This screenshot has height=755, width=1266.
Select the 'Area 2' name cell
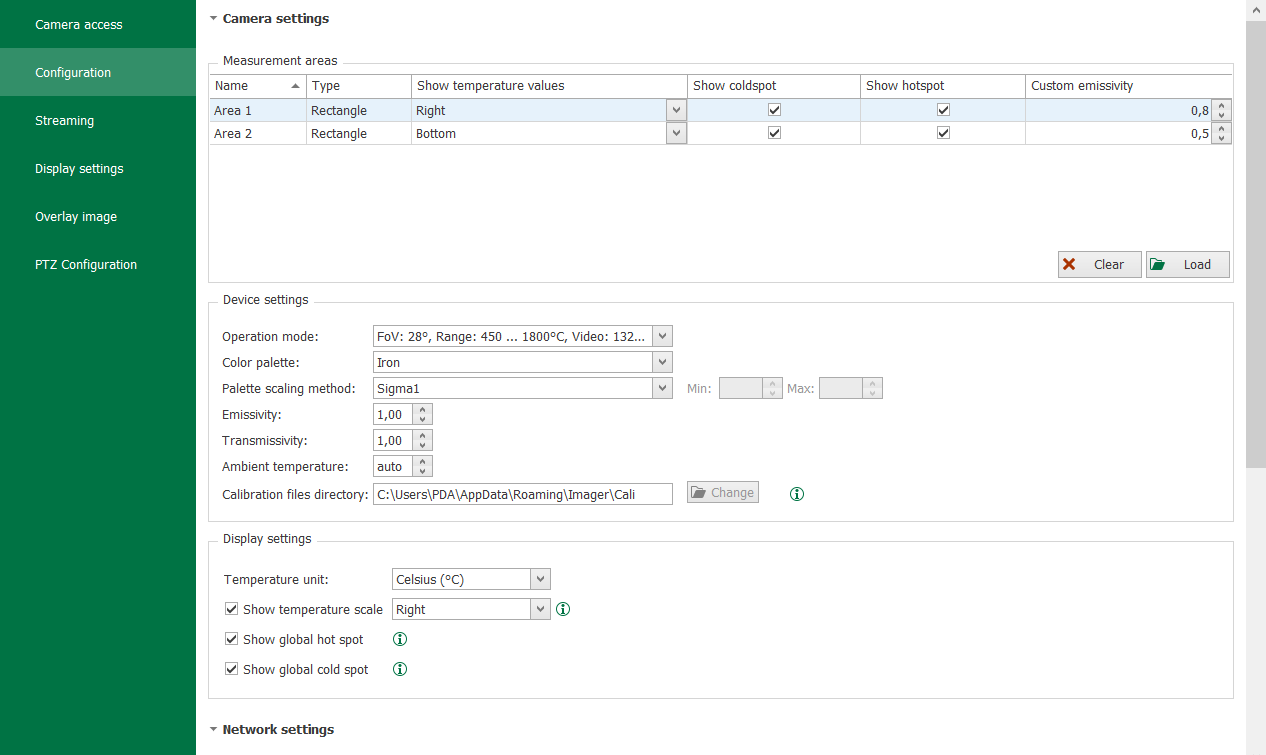[x=257, y=133]
